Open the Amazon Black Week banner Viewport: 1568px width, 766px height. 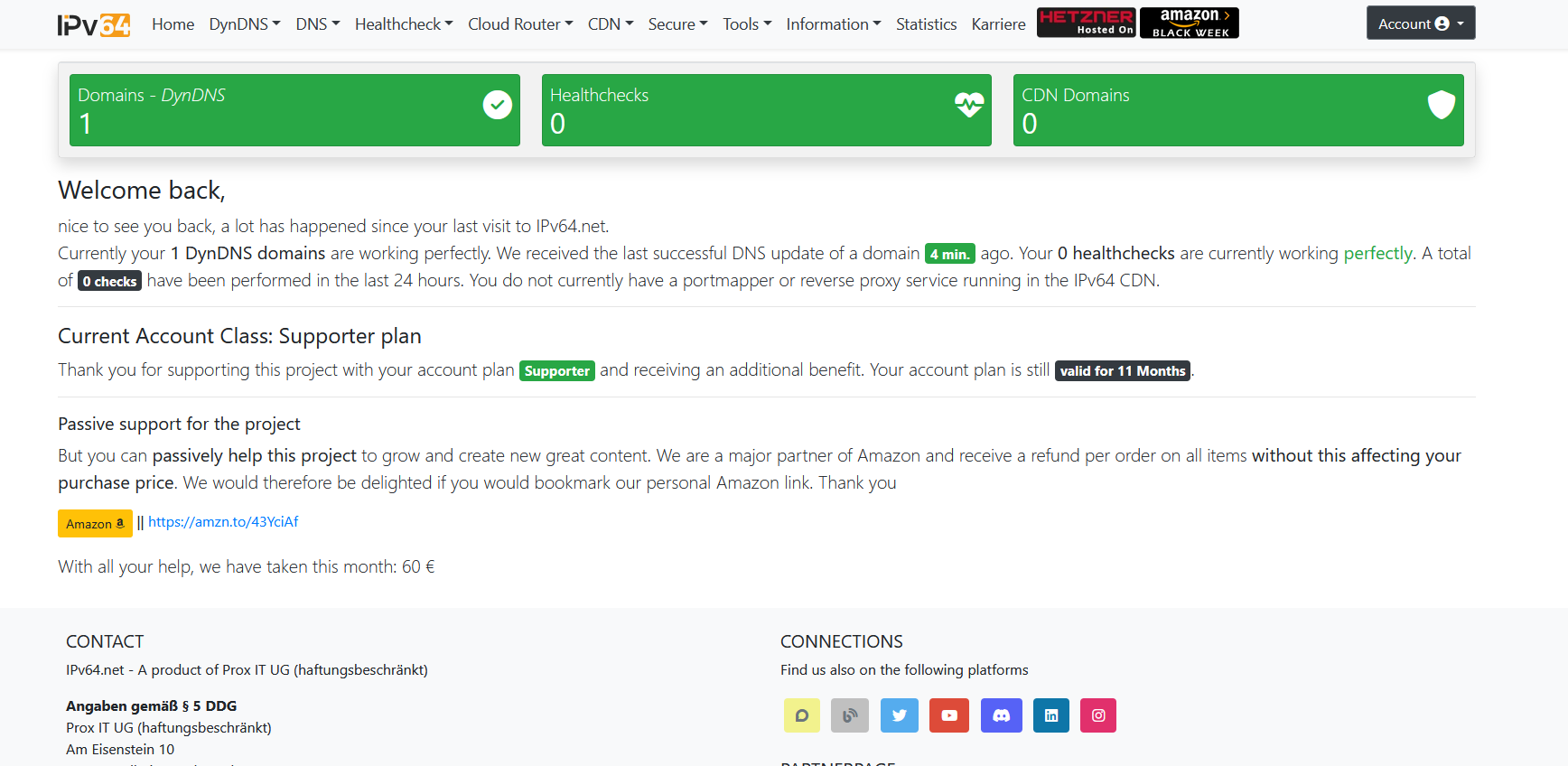point(1190,23)
